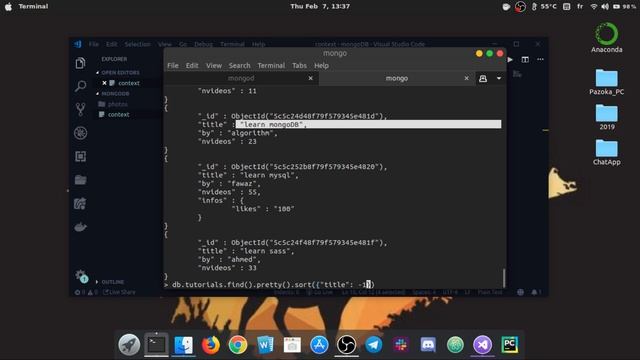Image resolution: width=640 pixels, height=360 pixels.
Task: Open Discord from the dock
Action: pos(428,345)
